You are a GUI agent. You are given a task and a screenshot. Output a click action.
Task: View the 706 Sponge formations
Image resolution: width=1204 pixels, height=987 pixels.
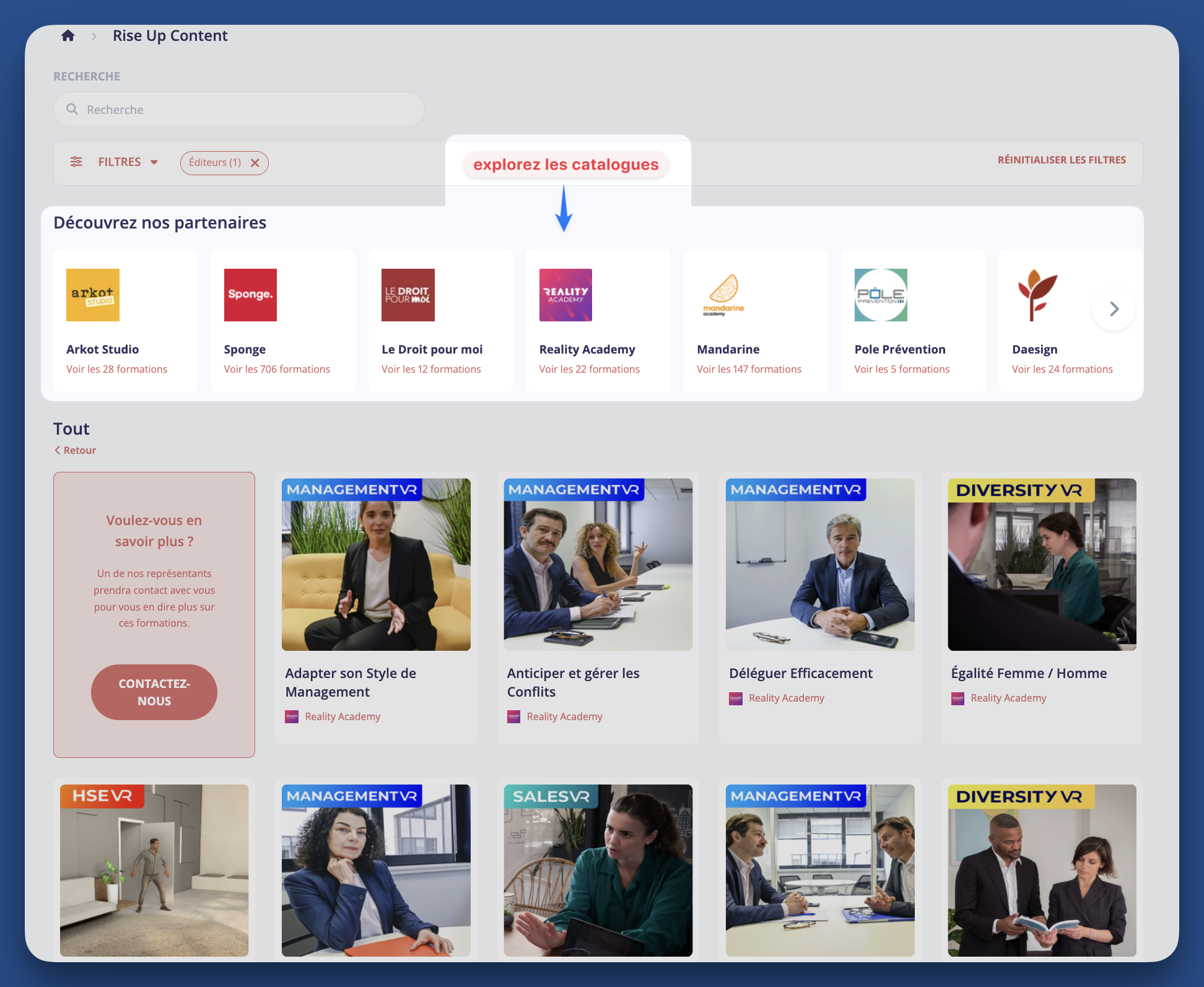[277, 369]
